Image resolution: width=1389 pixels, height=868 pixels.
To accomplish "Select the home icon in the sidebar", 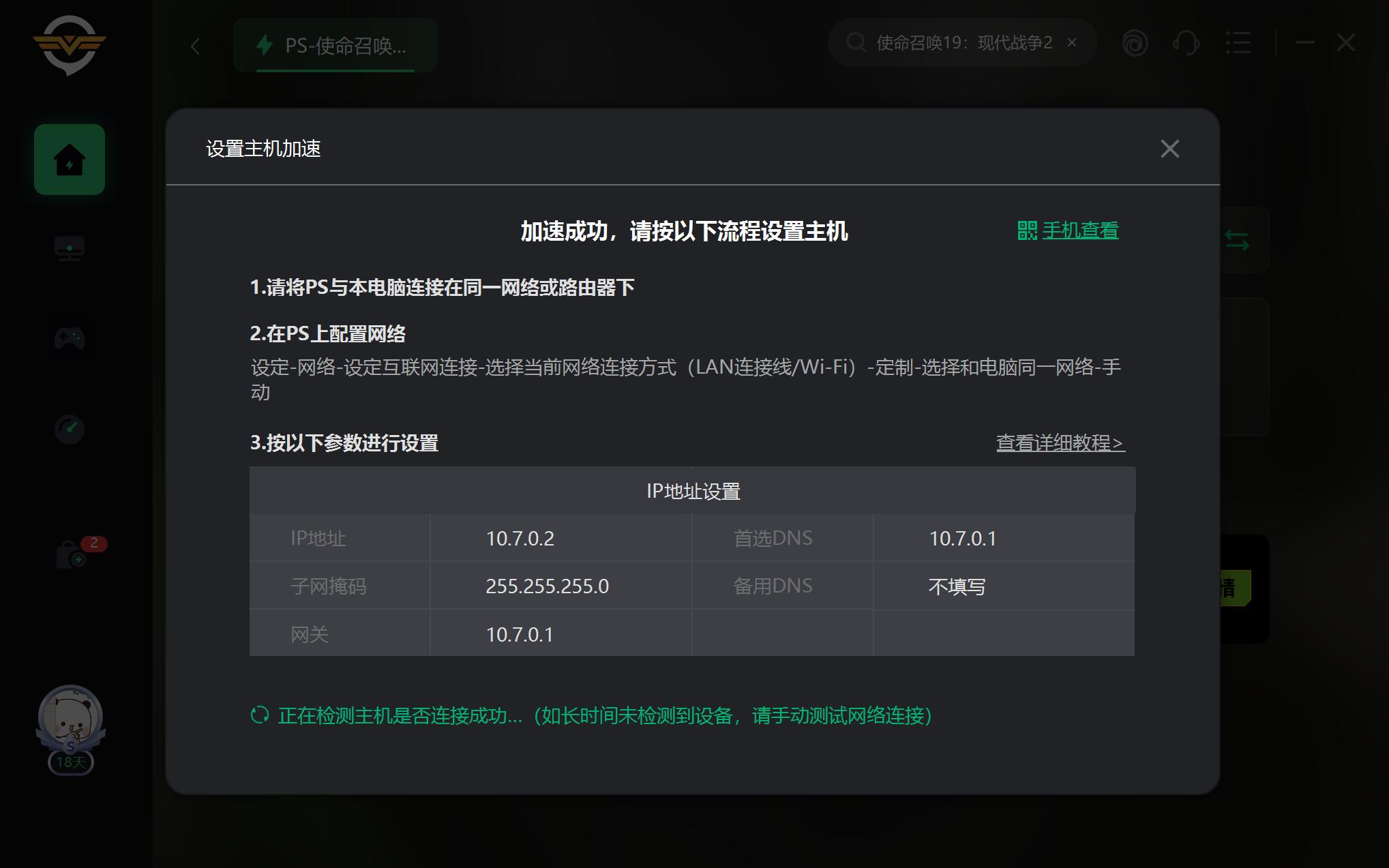I will [x=69, y=159].
